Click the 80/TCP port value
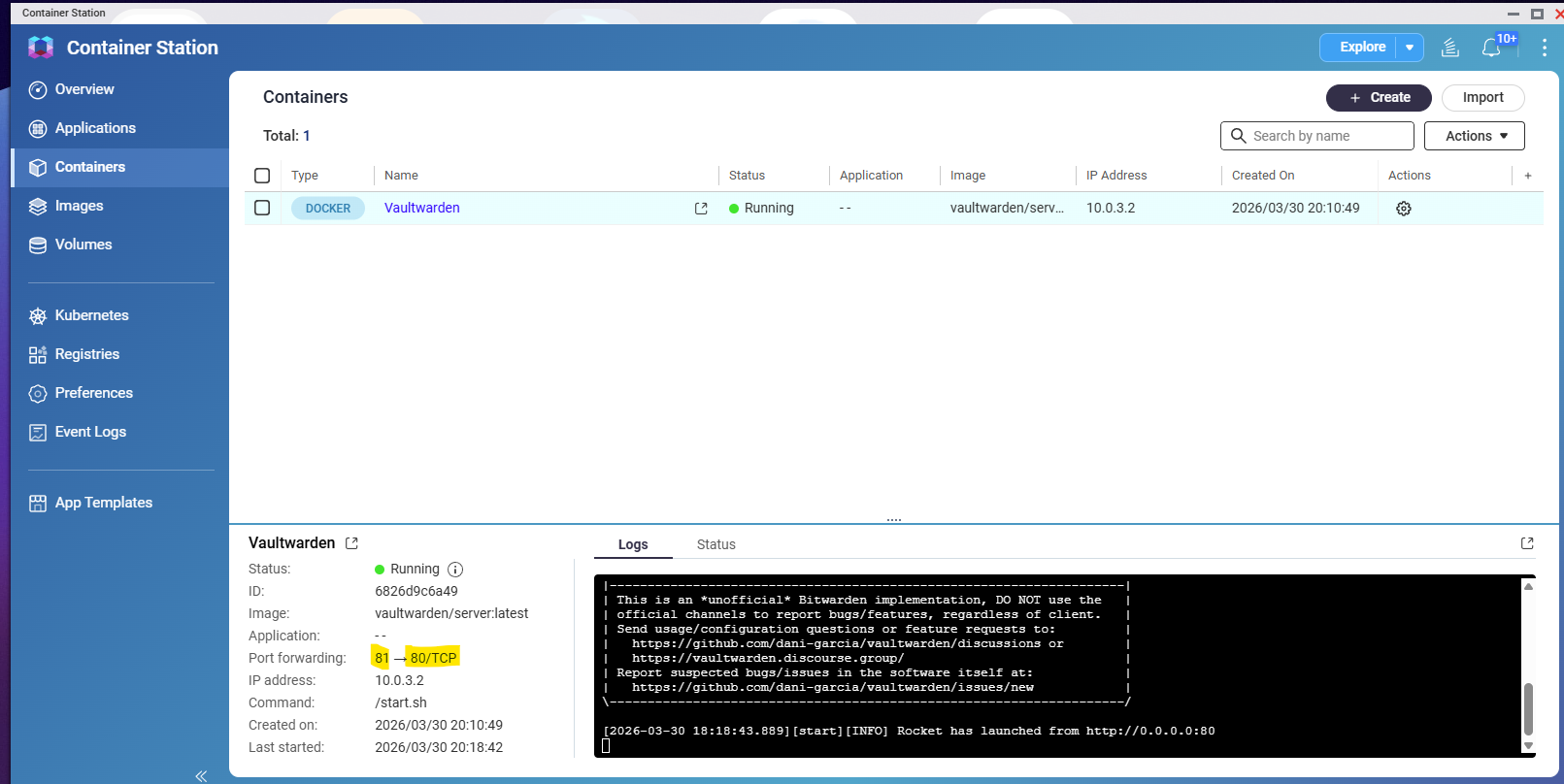 [433, 658]
